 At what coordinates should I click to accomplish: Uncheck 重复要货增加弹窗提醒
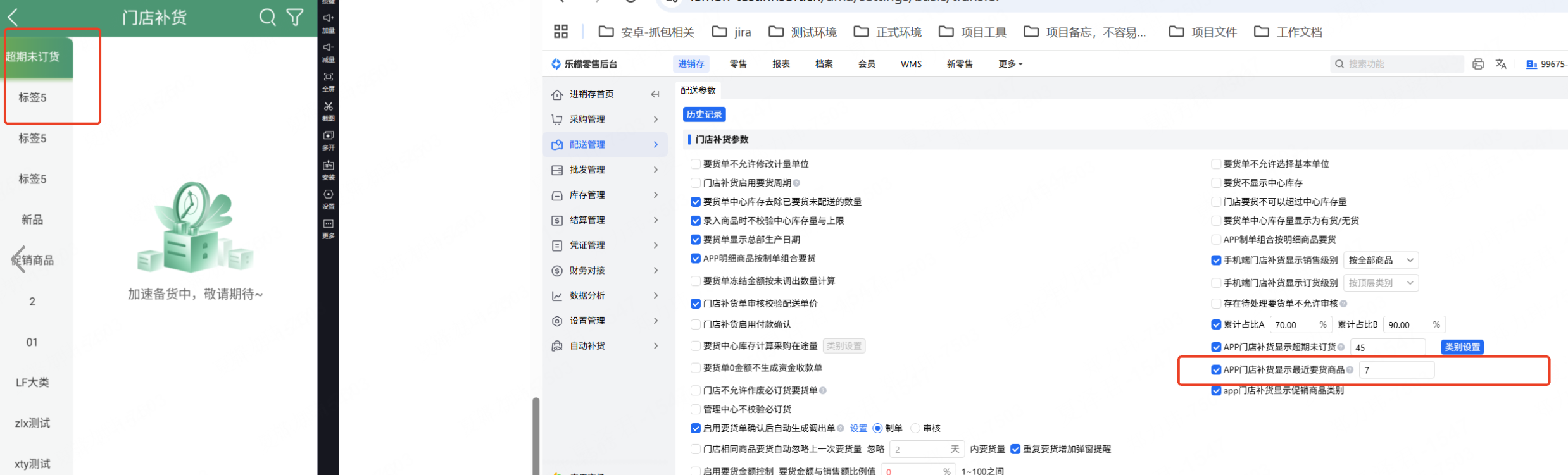pos(1015,449)
